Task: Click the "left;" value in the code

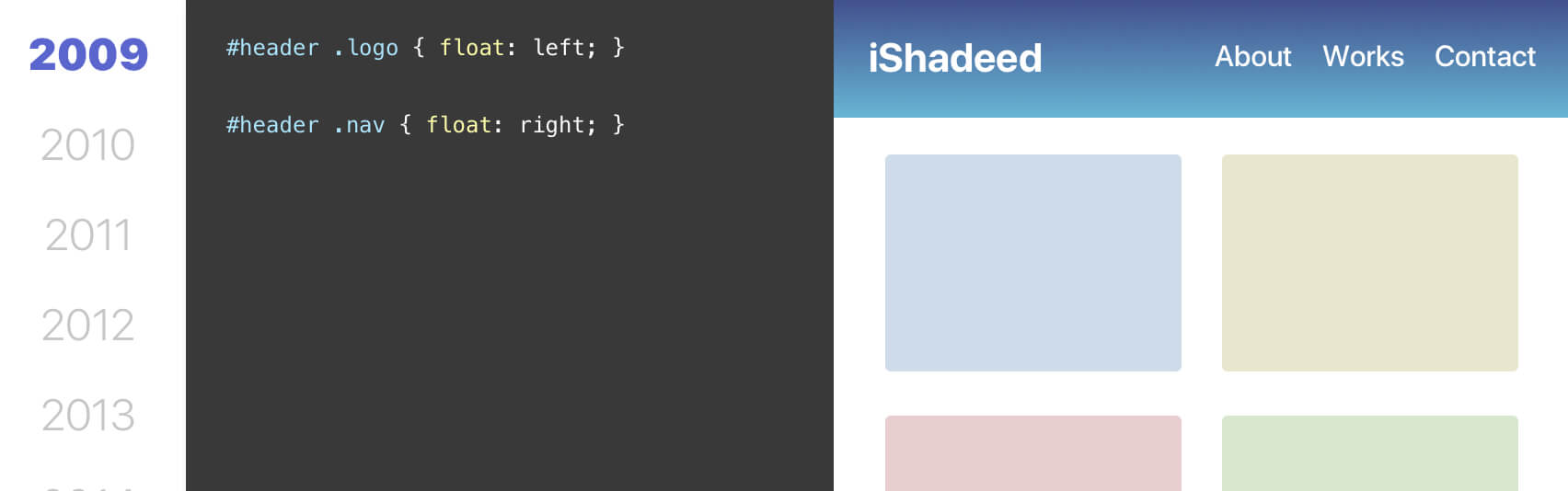Action: coord(564,48)
